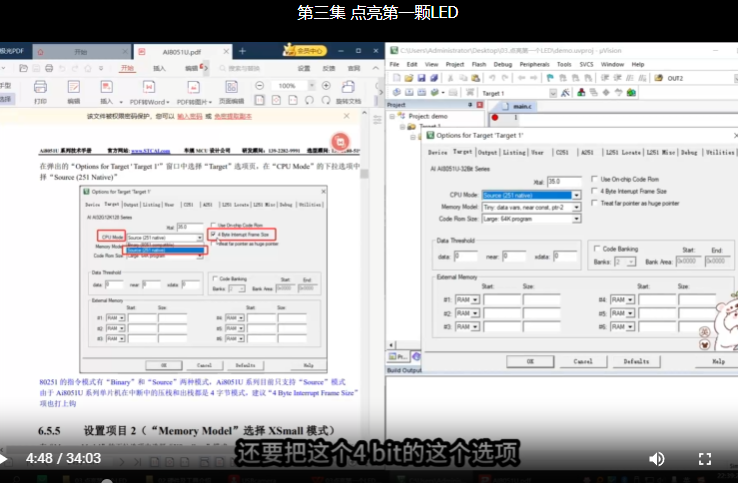Click the manage run-time environment green icon
The image size is (738, 483).
click(x=606, y=93)
